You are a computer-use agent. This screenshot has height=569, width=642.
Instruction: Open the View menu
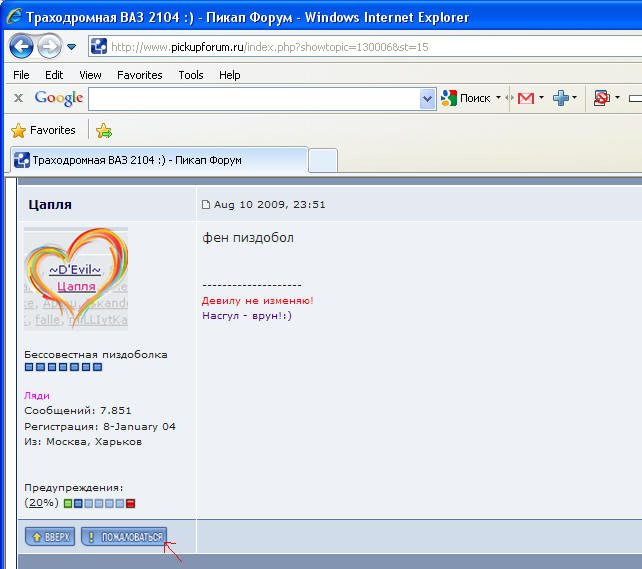pyautogui.click(x=90, y=75)
